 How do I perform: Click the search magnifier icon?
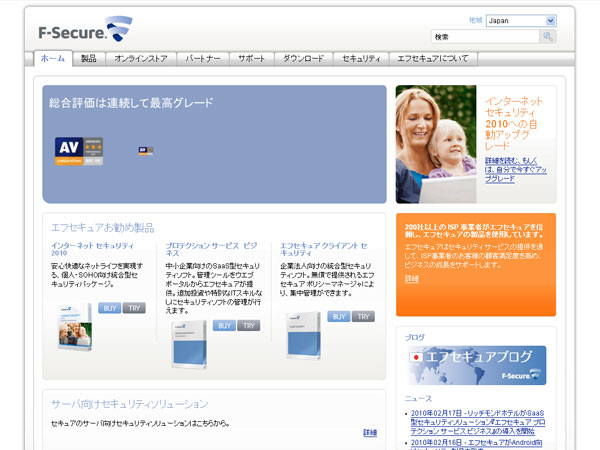(x=547, y=36)
